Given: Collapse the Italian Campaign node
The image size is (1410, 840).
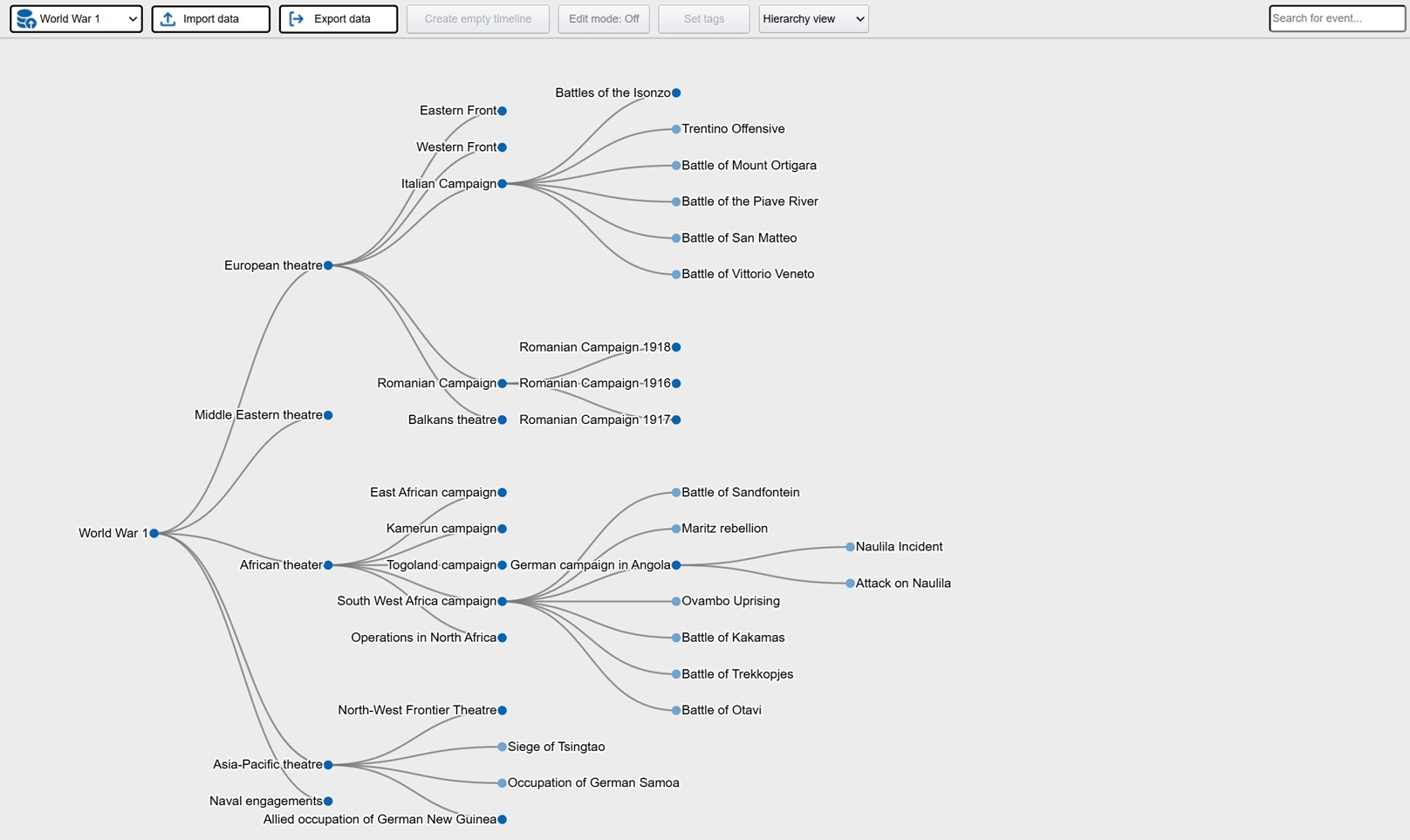Looking at the screenshot, I should (502, 183).
